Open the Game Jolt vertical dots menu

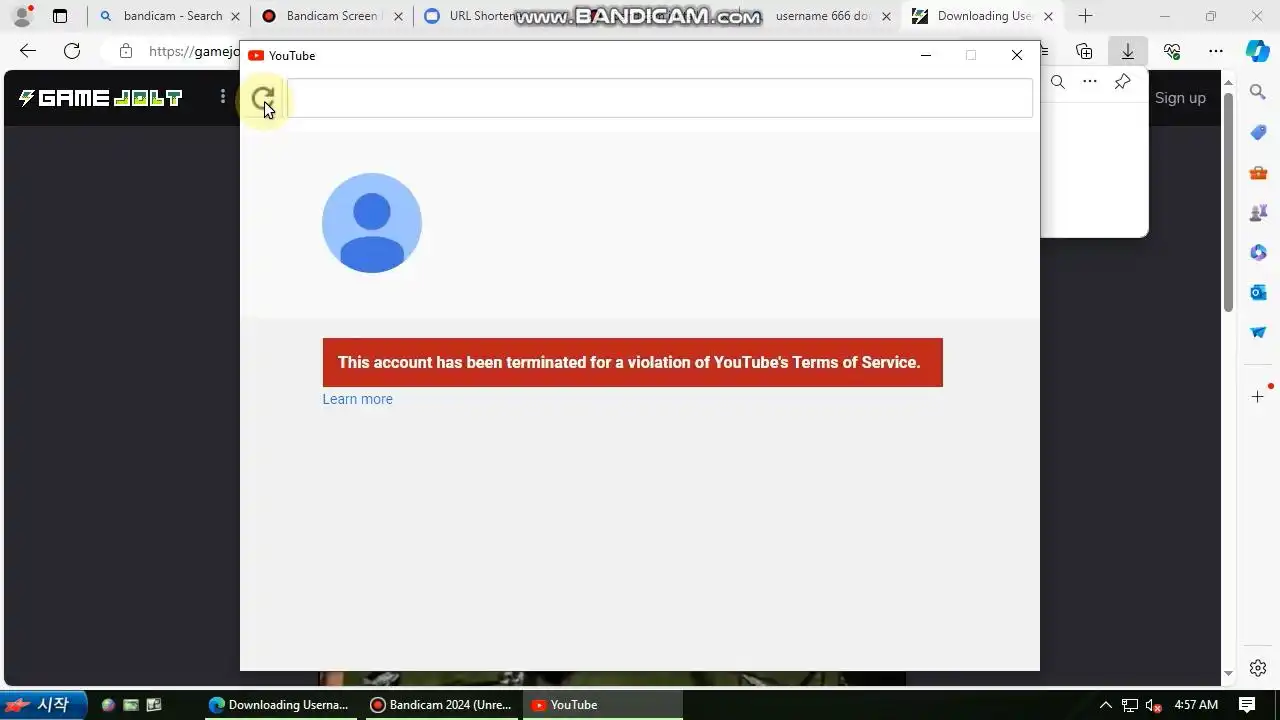(x=223, y=97)
